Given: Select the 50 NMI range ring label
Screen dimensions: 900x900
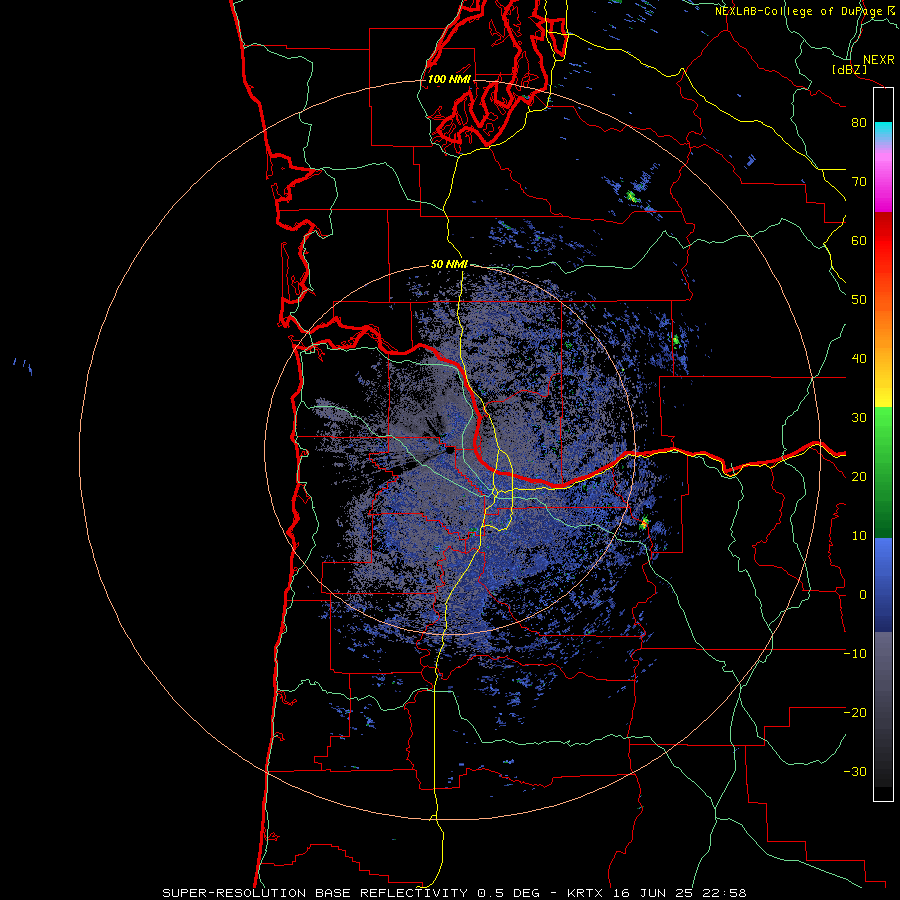Looking at the screenshot, I should (x=449, y=265).
